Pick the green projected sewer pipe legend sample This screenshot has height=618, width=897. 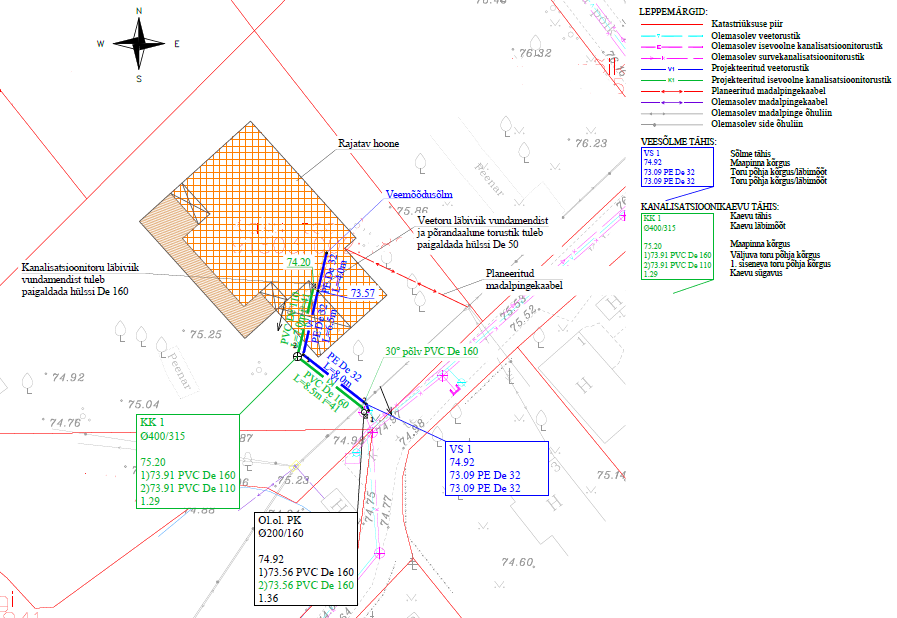670,79
